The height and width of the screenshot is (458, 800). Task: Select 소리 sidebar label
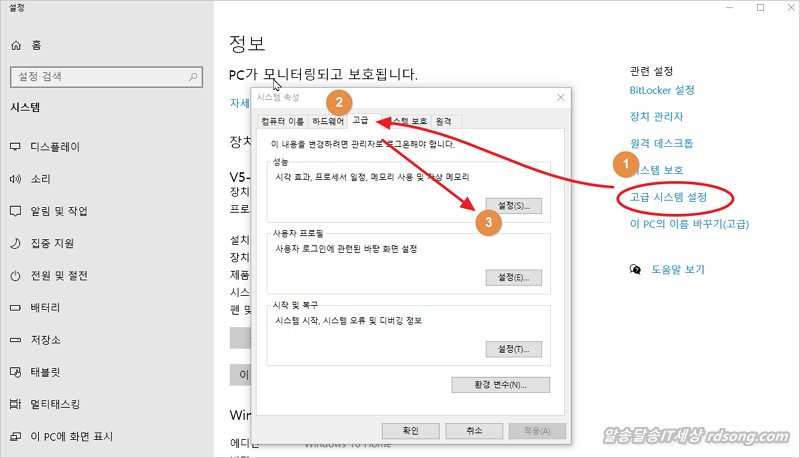pos(40,179)
